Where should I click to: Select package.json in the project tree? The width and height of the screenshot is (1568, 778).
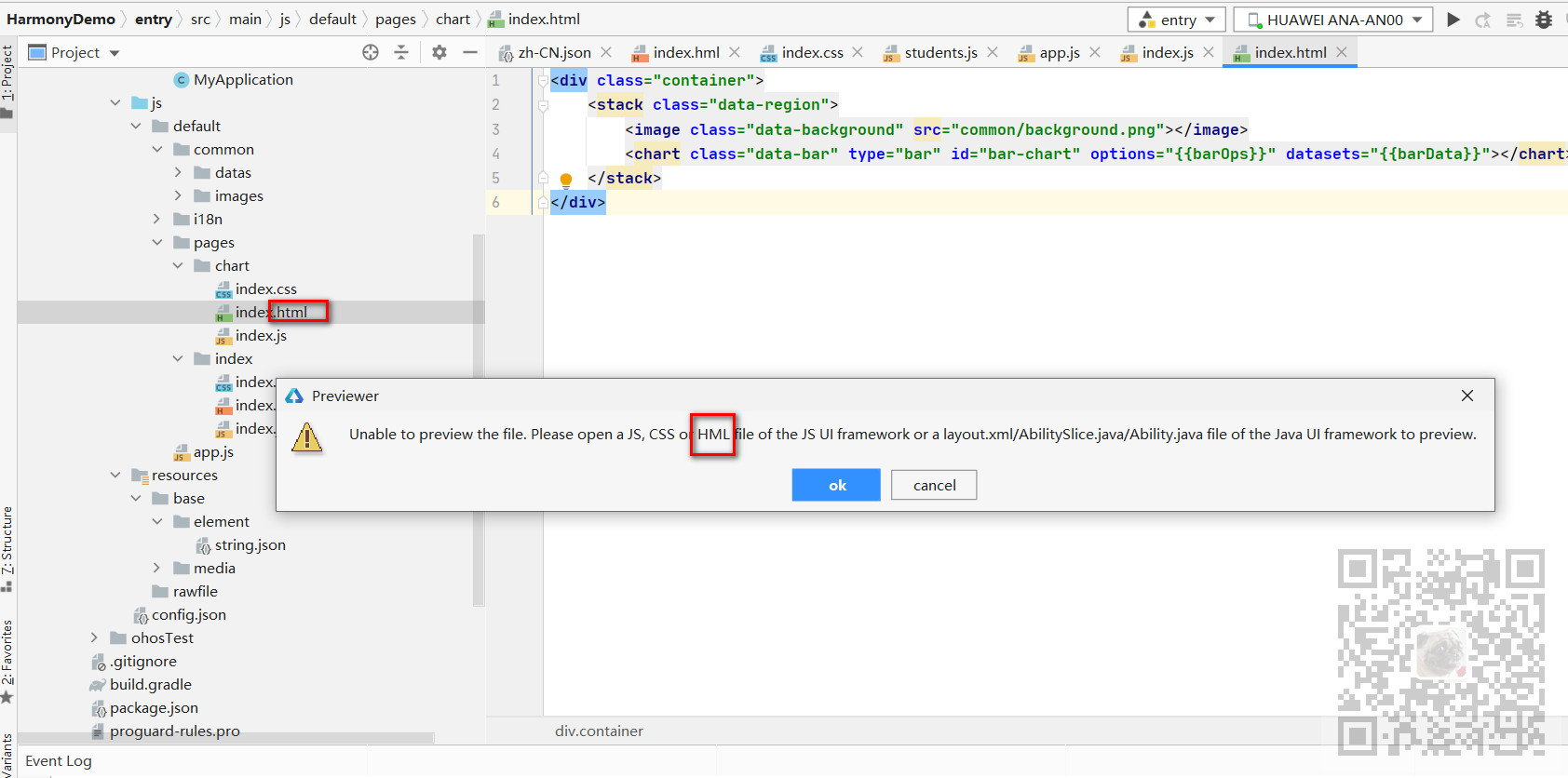(x=144, y=708)
